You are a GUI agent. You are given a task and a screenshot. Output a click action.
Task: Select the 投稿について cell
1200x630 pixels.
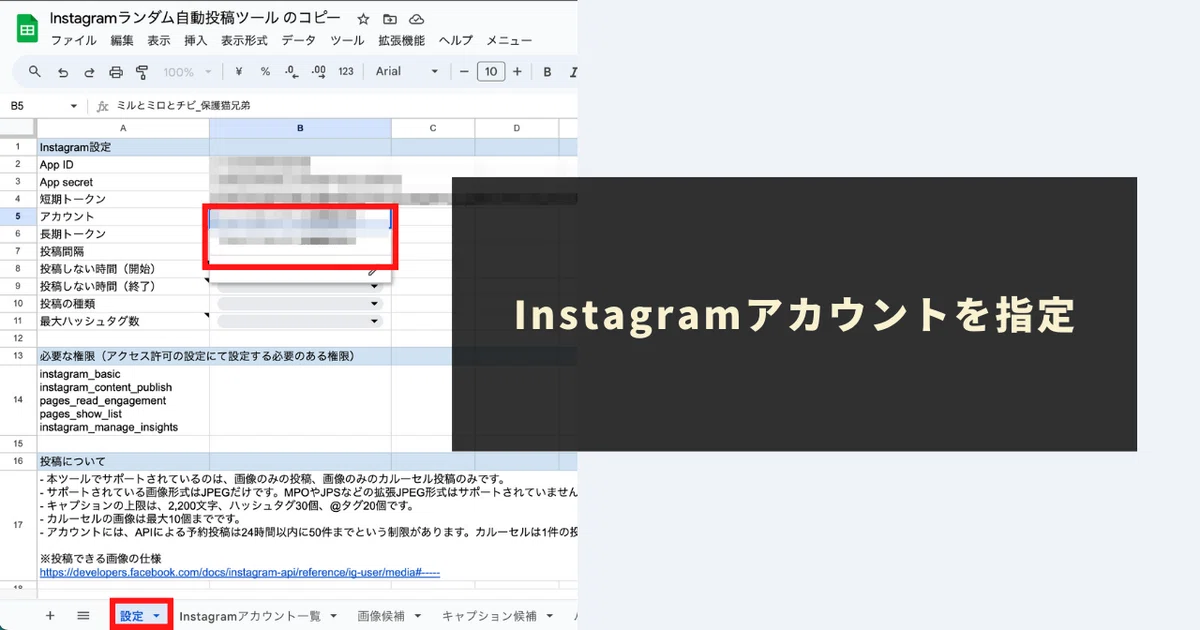tap(123, 461)
